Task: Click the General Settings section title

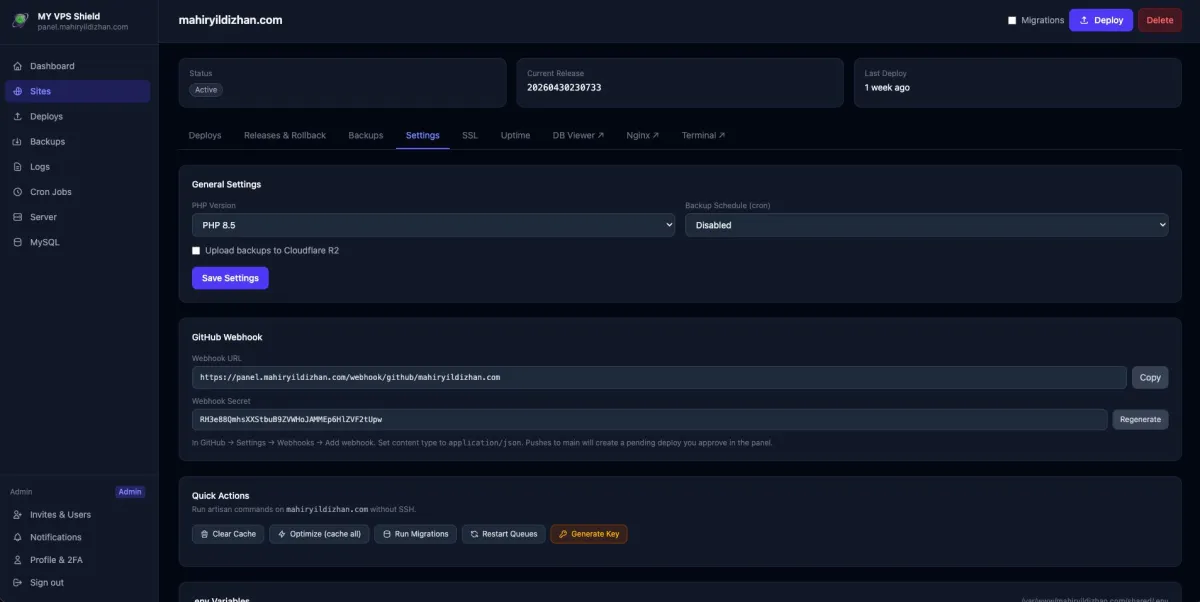Action: 226,184
